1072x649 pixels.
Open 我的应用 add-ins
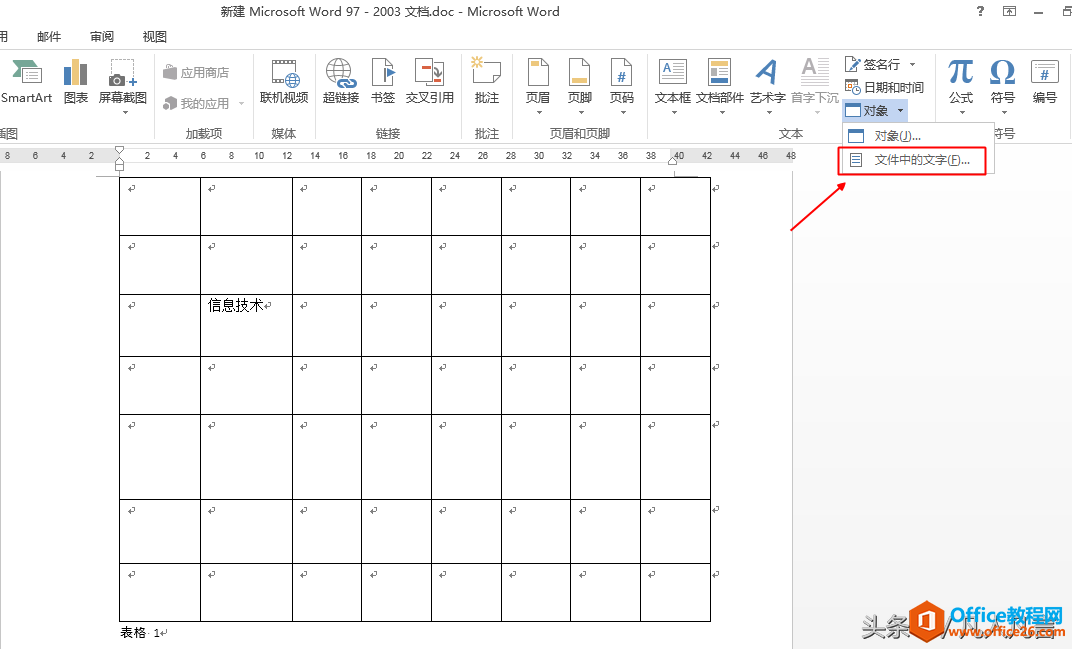pyautogui.click(x=196, y=103)
